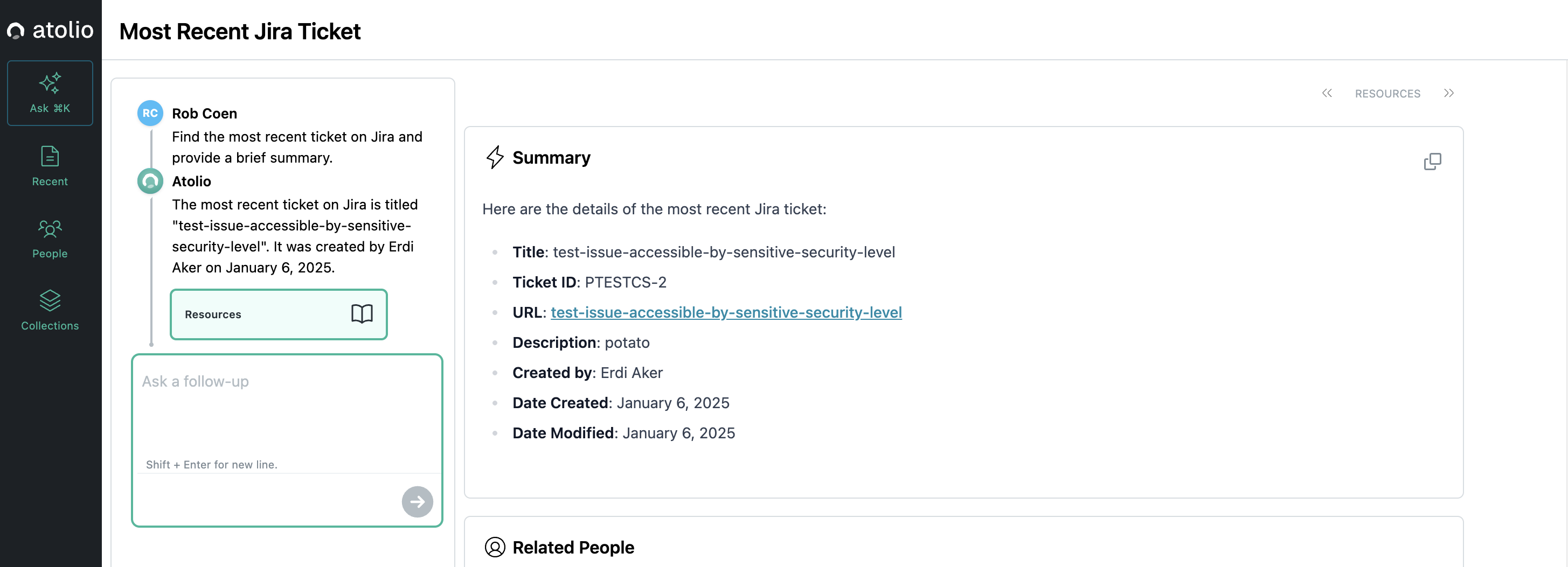Click the Related People person icon

[495, 547]
